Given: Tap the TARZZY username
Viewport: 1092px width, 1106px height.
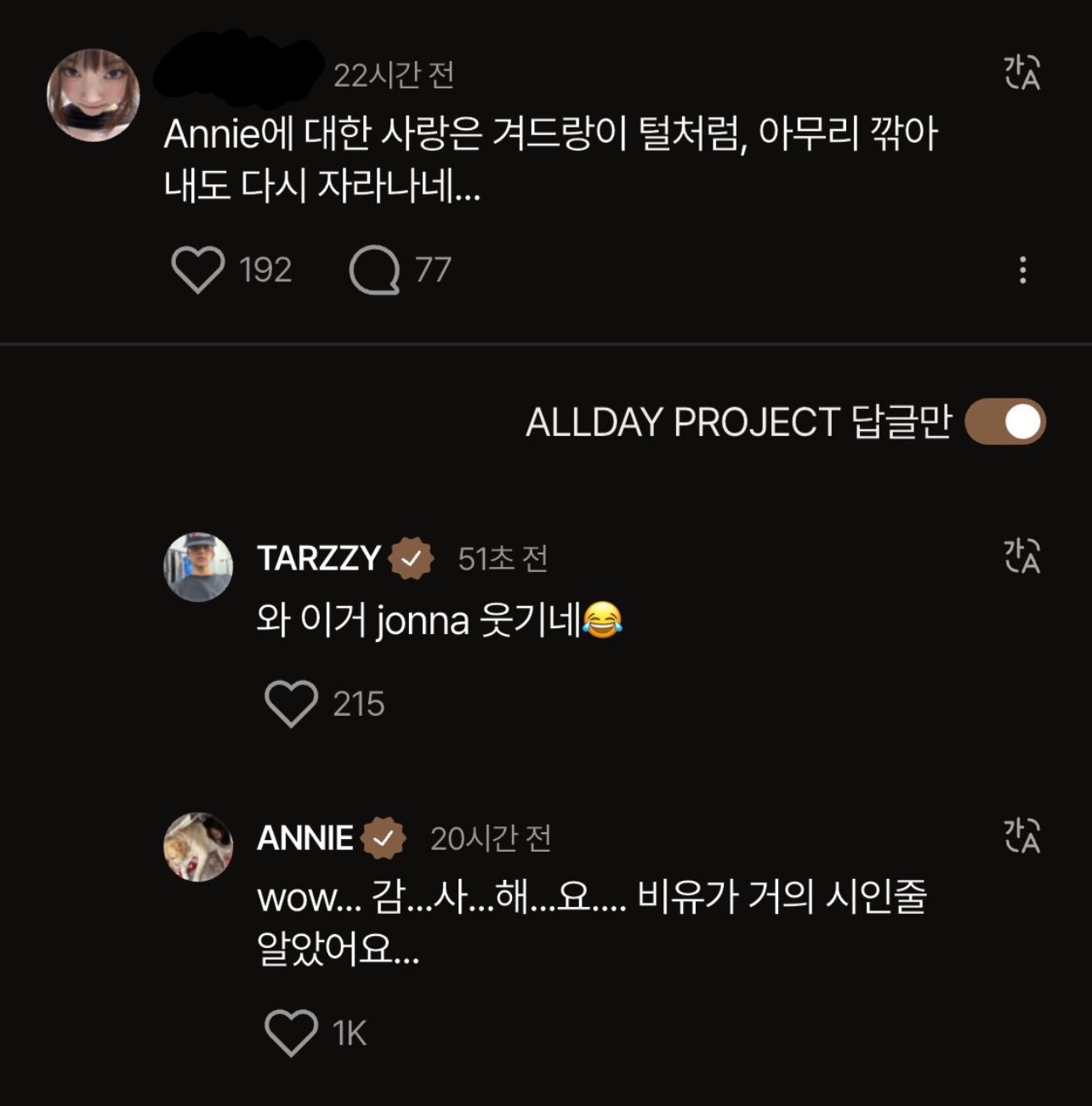Looking at the screenshot, I should pyautogui.click(x=319, y=559).
